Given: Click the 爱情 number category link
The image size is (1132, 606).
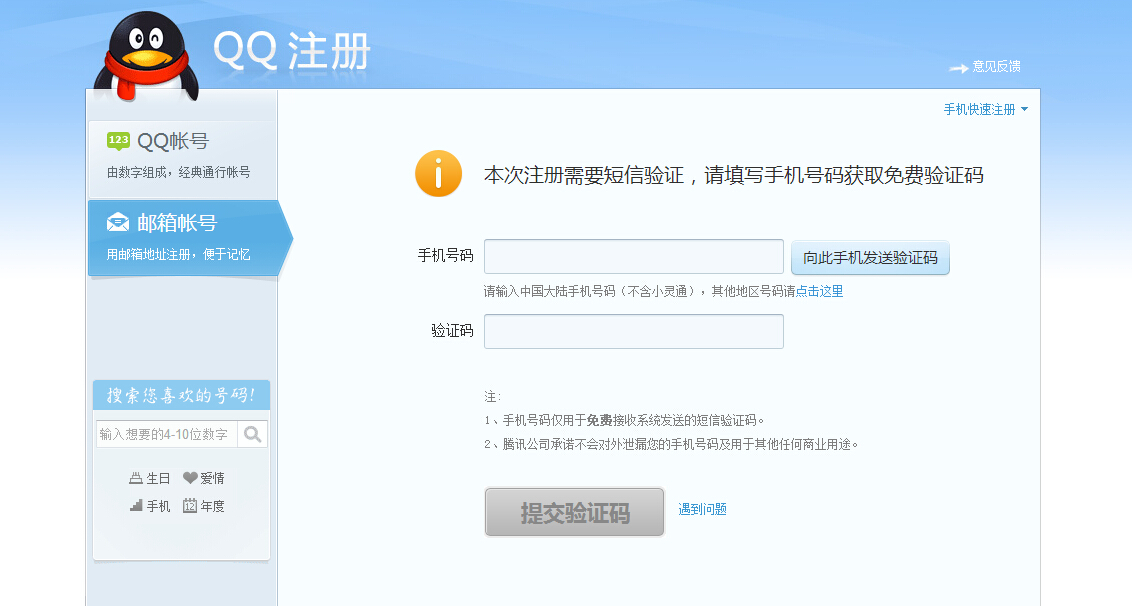Looking at the screenshot, I should point(212,478).
